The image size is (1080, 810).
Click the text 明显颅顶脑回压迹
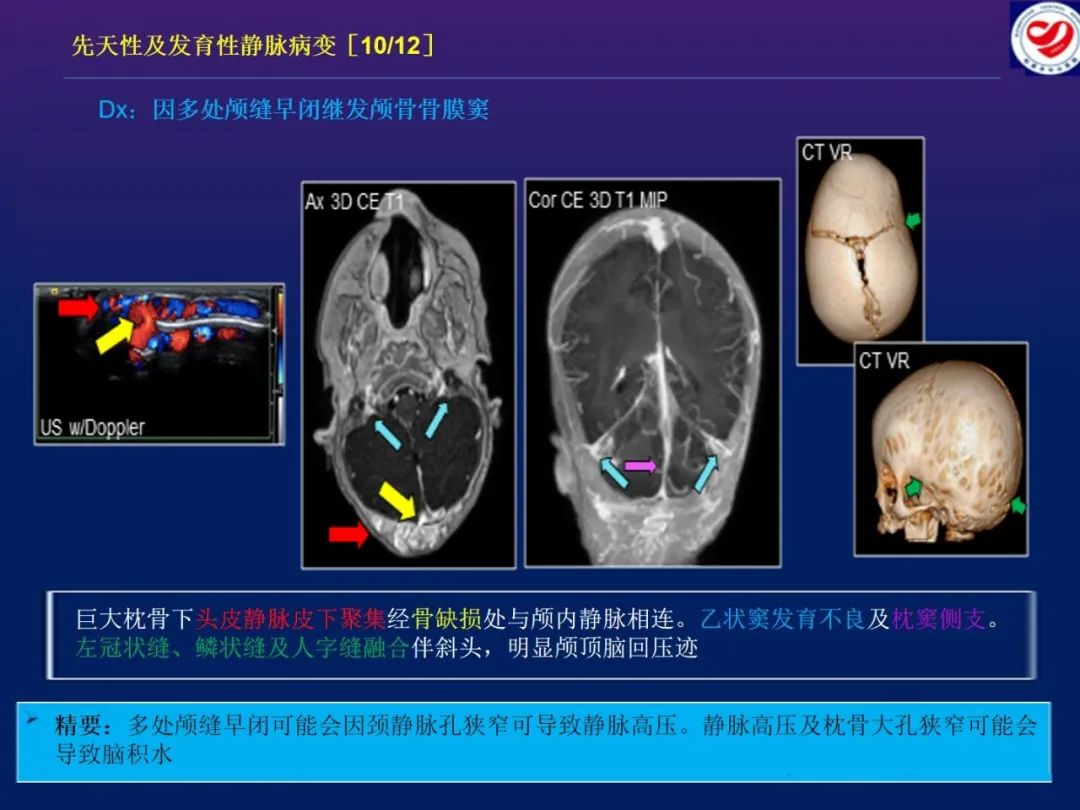[x=603, y=648]
